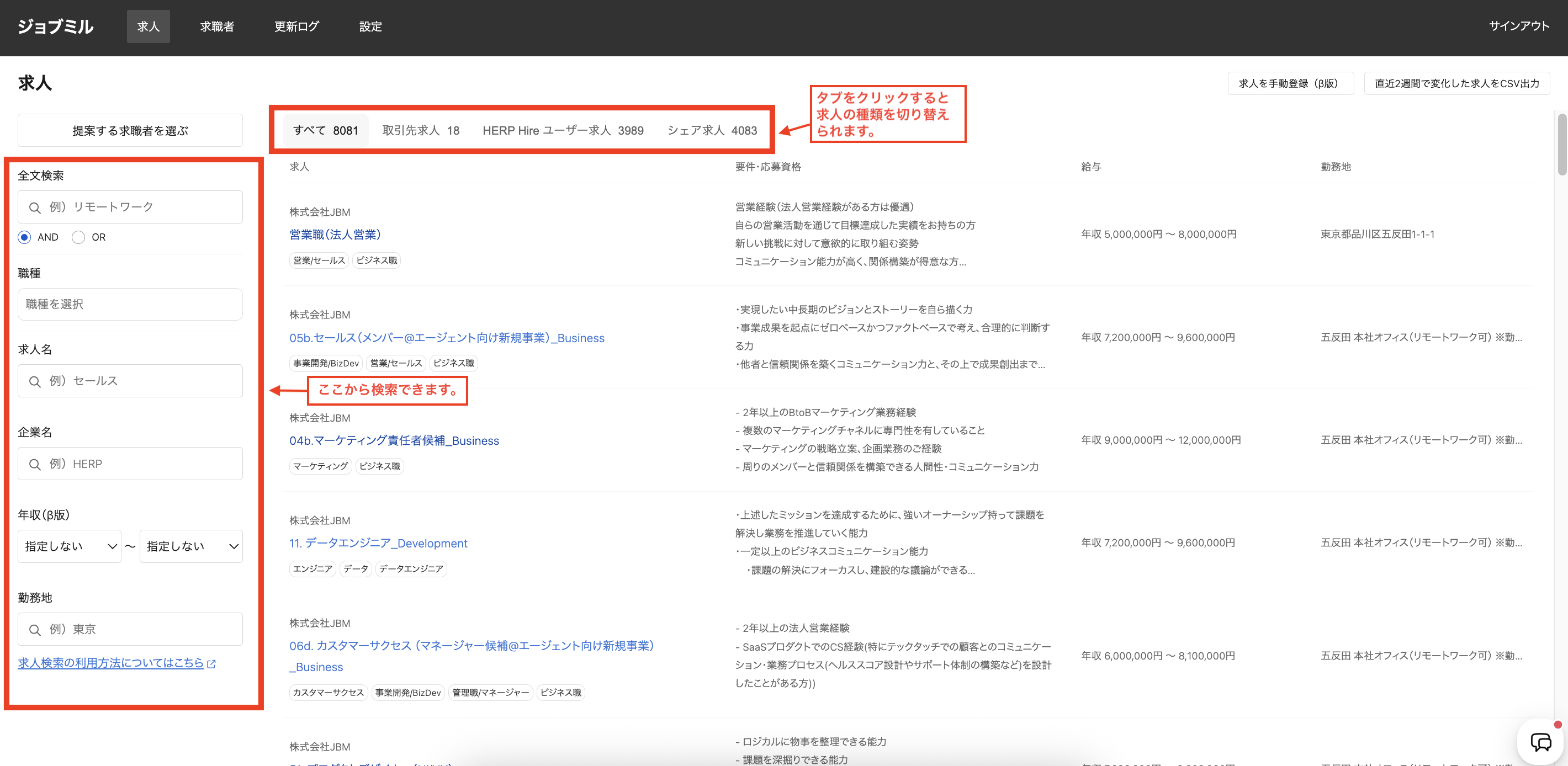Click external link icon beside 求人検索の利用方法
The width and height of the screenshot is (1568, 766).
click(211, 664)
